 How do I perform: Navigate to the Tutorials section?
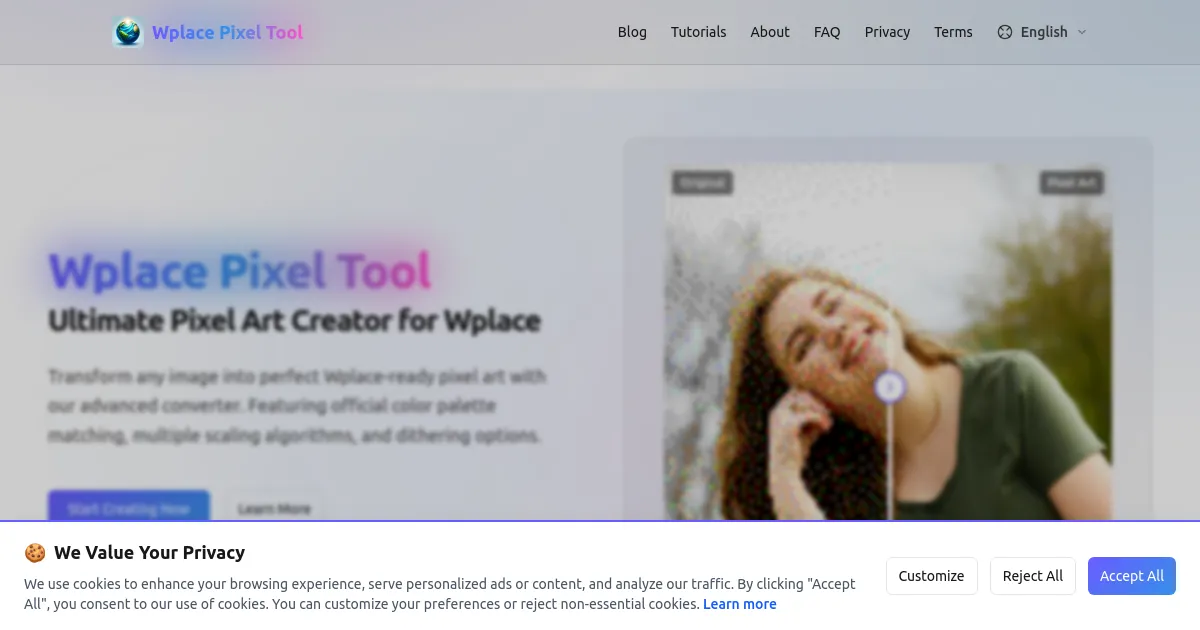coord(698,32)
